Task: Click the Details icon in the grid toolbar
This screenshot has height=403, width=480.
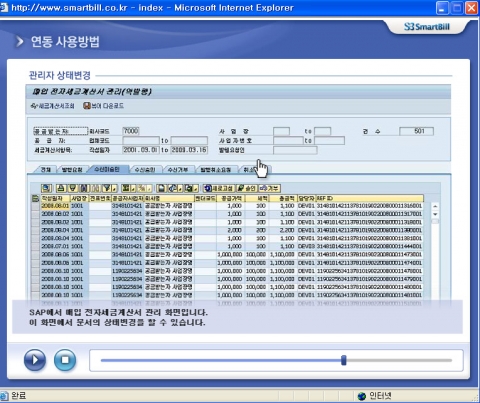Action: 46,188
